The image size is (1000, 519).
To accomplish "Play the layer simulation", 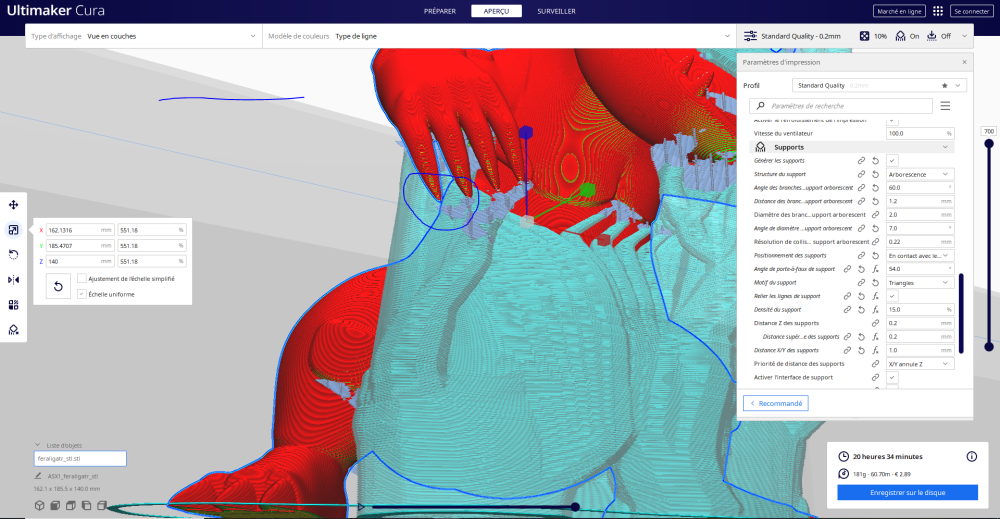I will (x=361, y=507).
